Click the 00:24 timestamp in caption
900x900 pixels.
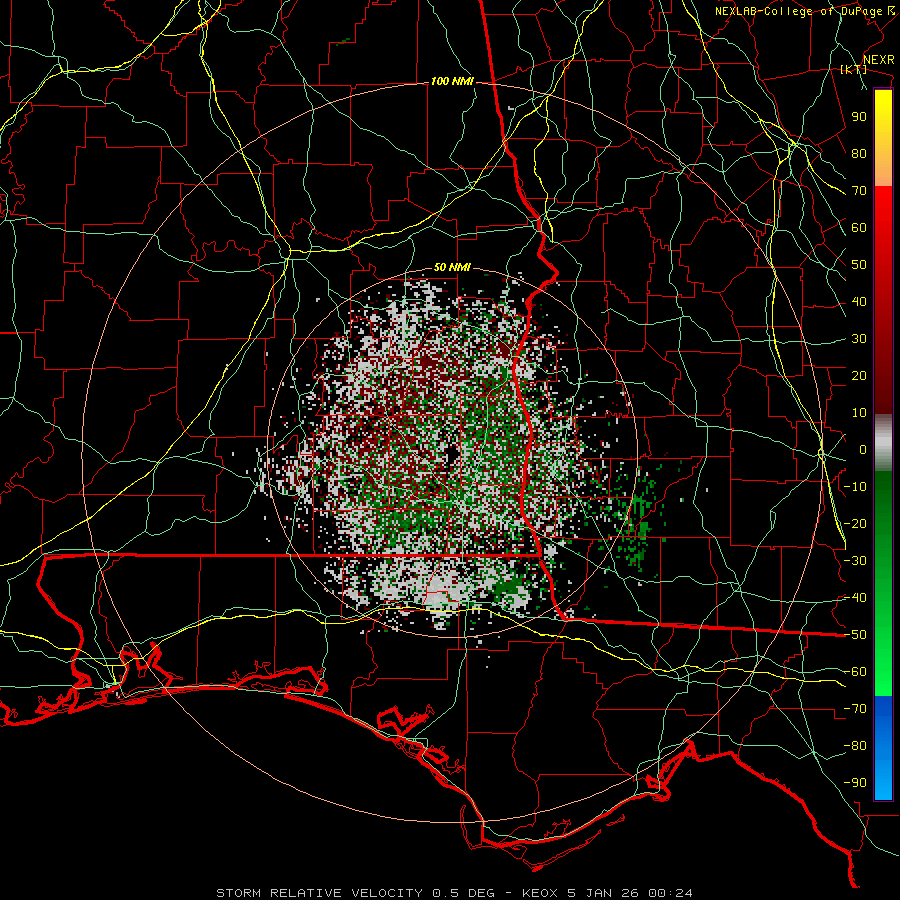pos(670,893)
